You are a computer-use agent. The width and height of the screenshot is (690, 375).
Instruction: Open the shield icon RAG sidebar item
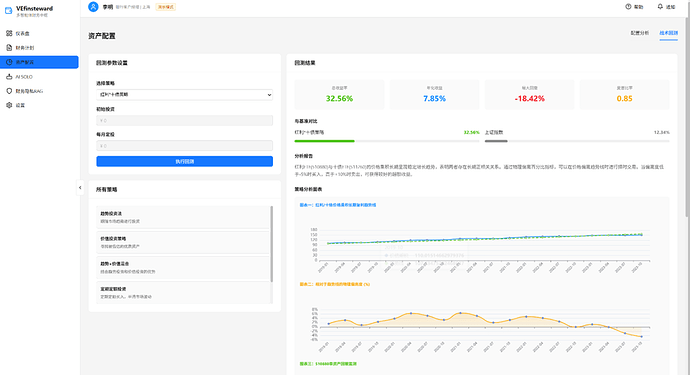[x=9, y=91]
